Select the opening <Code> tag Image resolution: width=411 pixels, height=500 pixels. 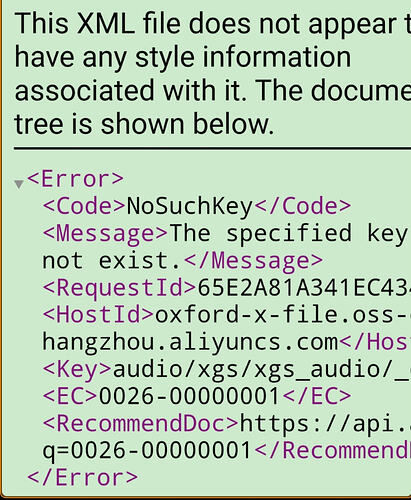[84, 206]
